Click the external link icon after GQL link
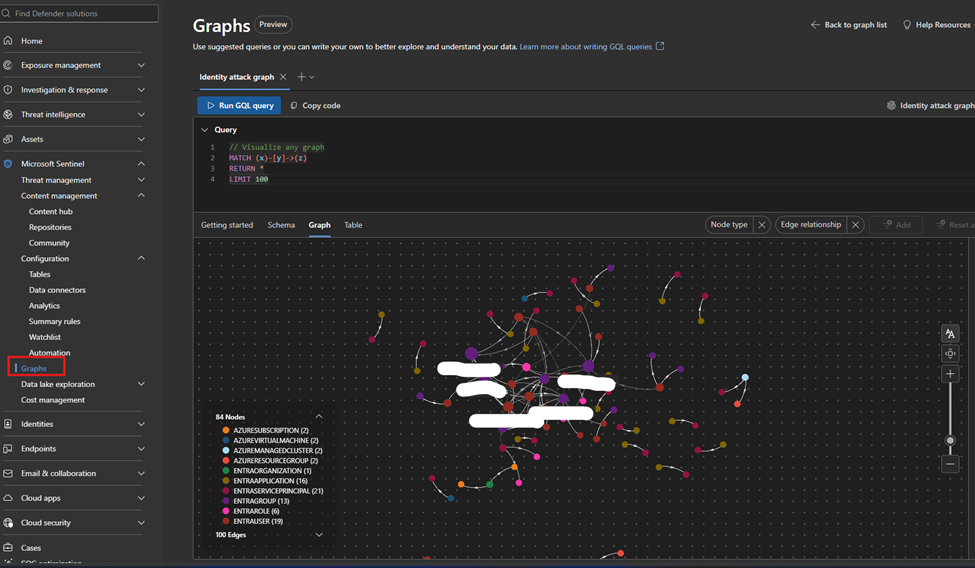975x568 pixels. [x=660, y=46]
